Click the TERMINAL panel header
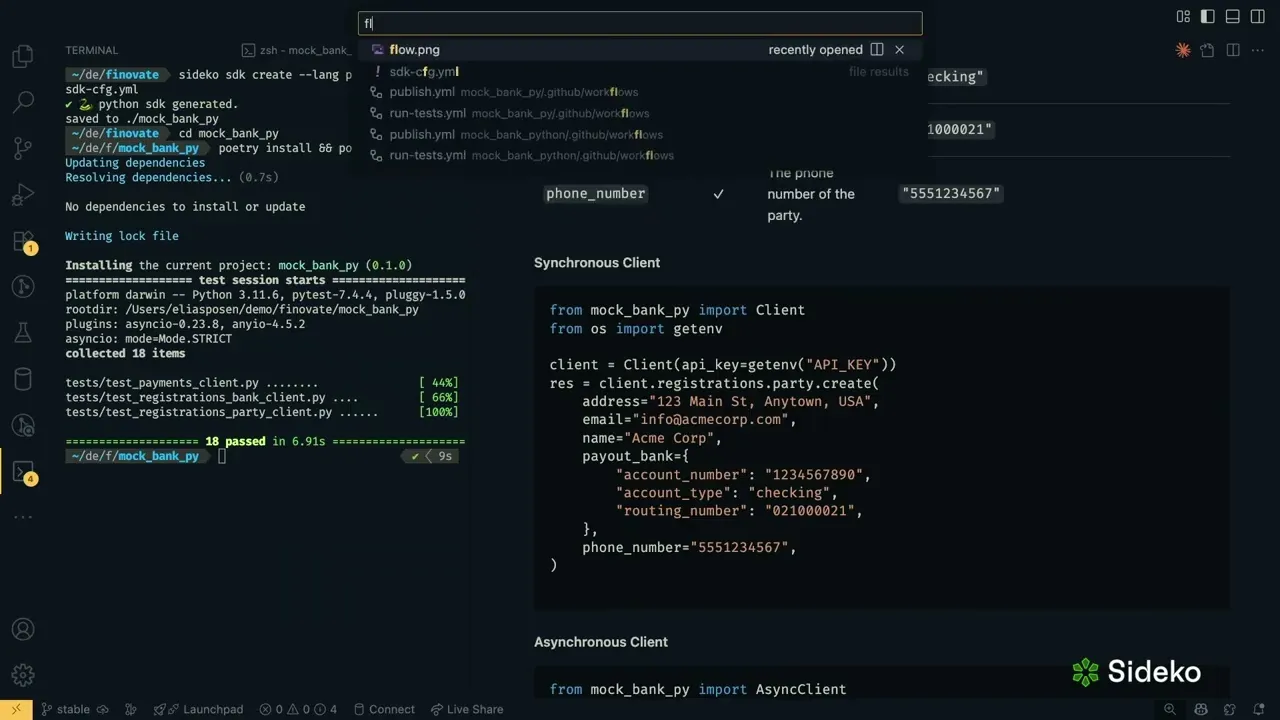Viewport: 1280px width, 720px height. point(91,50)
